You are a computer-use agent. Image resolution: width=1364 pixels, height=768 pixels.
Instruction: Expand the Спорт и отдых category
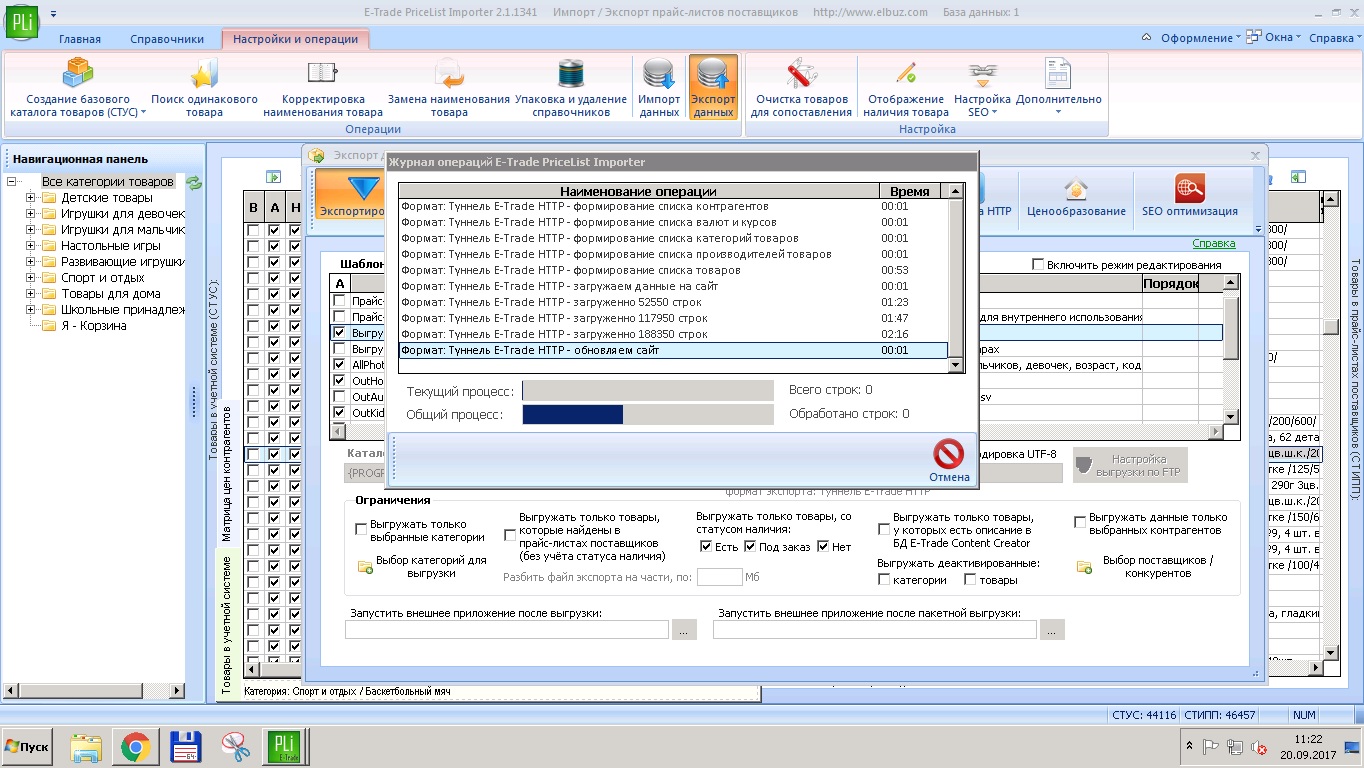30,278
